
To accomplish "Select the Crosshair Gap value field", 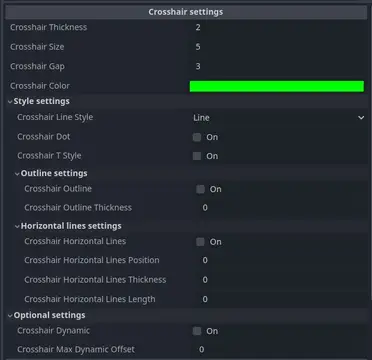I will [278, 66].
